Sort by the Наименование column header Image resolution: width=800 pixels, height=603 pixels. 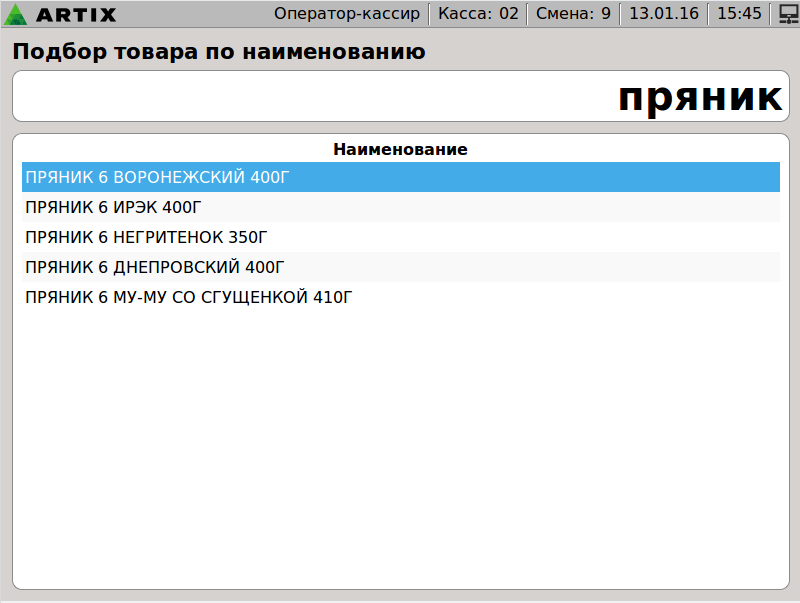400,149
